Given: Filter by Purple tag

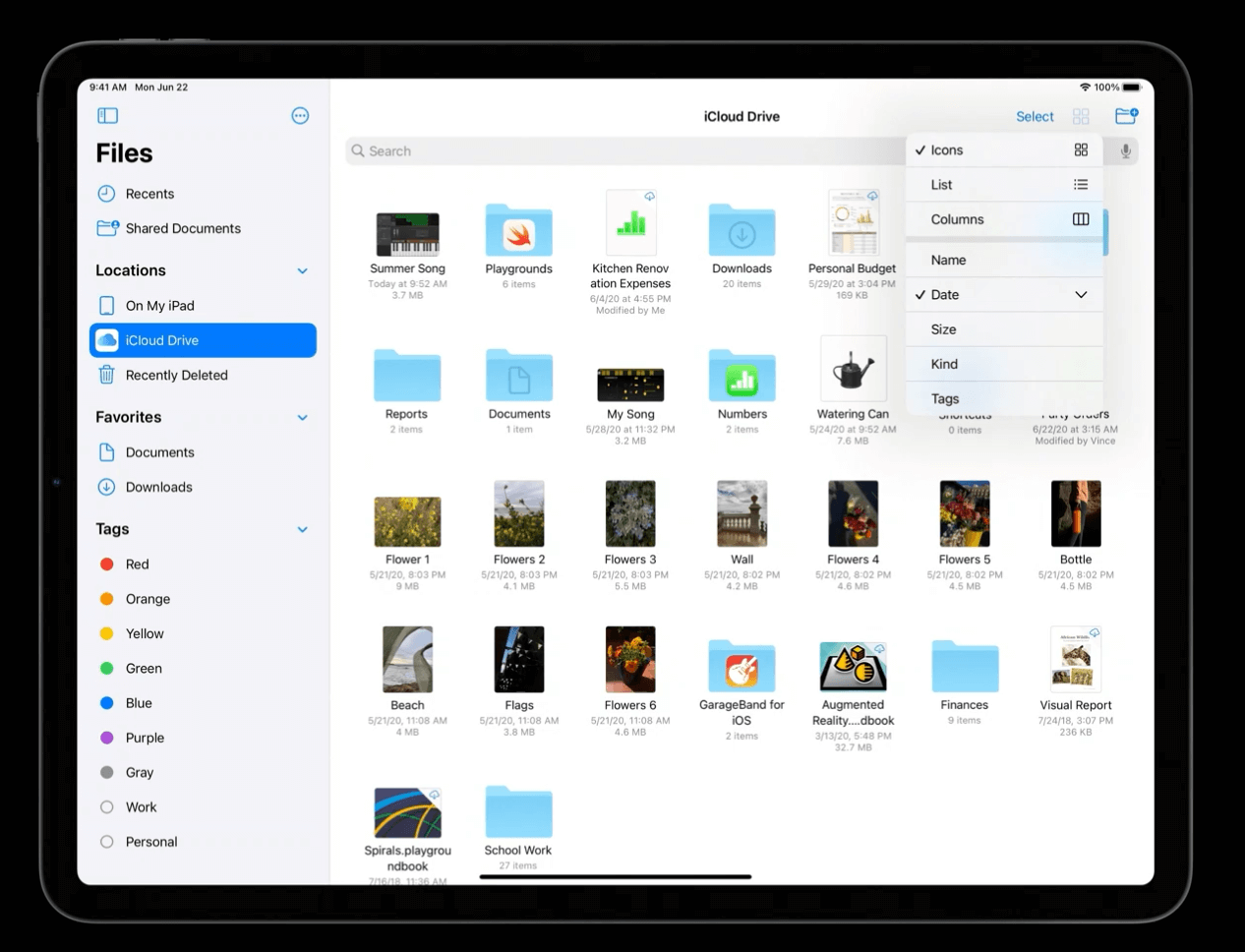Looking at the screenshot, I should (203, 738).
